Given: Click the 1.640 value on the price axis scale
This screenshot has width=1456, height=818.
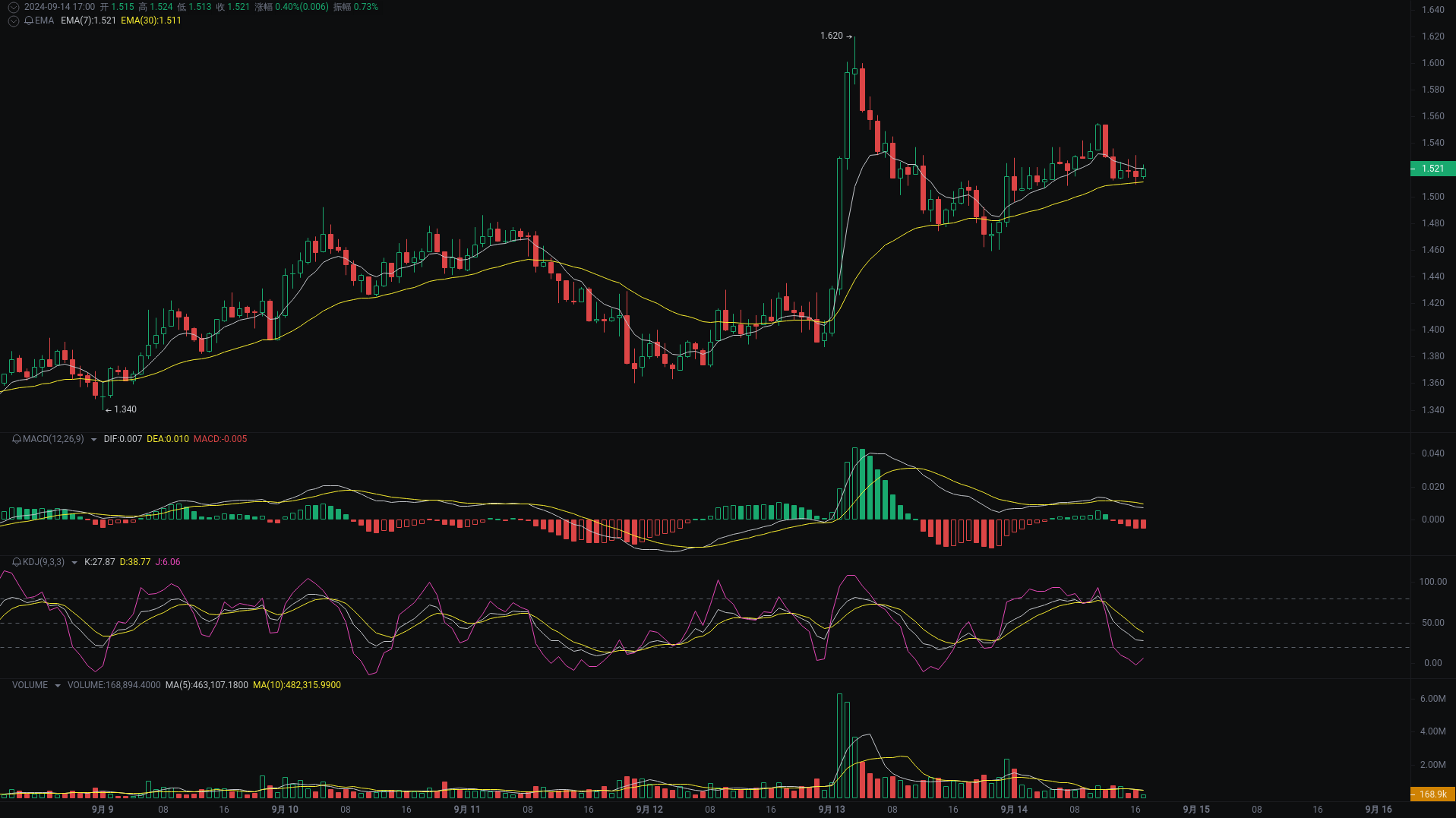Looking at the screenshot, I should 1434,9.
